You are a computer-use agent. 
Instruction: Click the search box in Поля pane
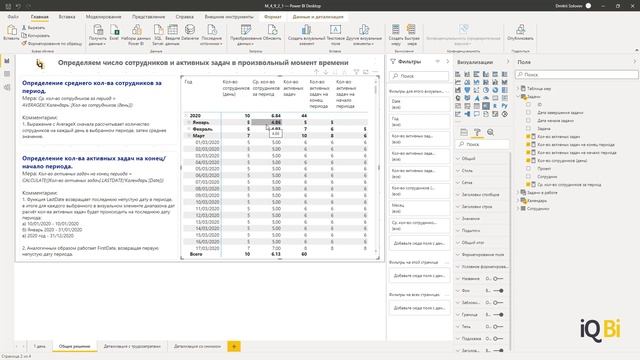tap(576, 75)
